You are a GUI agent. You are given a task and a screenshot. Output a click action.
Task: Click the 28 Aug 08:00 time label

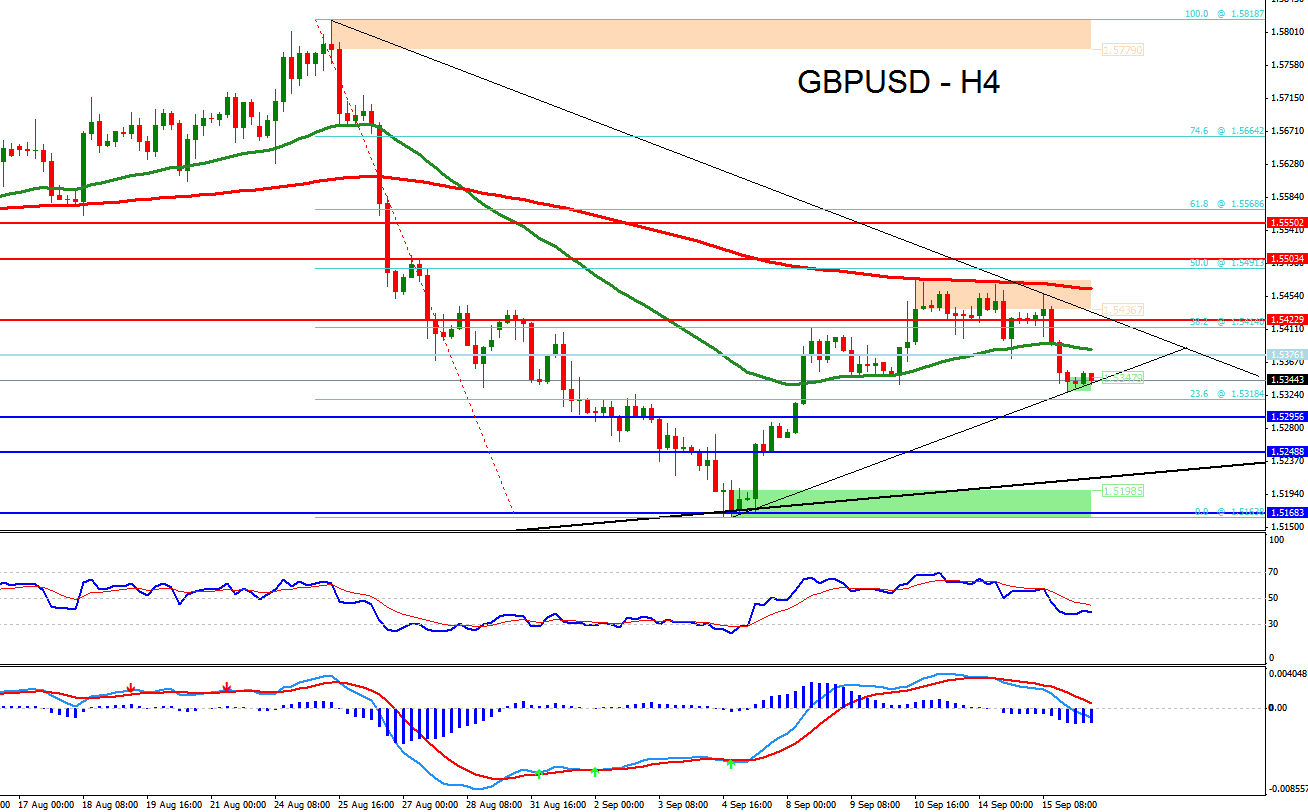(494, 804)
